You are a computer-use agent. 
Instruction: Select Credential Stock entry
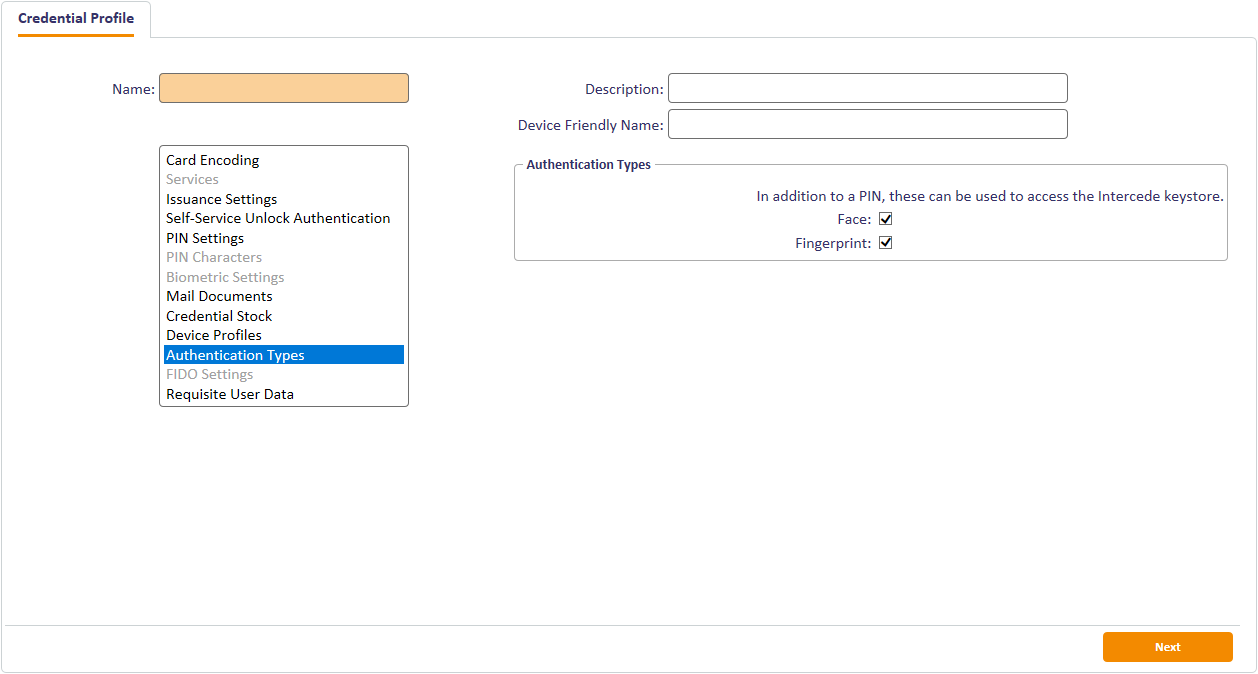(219, 316)
